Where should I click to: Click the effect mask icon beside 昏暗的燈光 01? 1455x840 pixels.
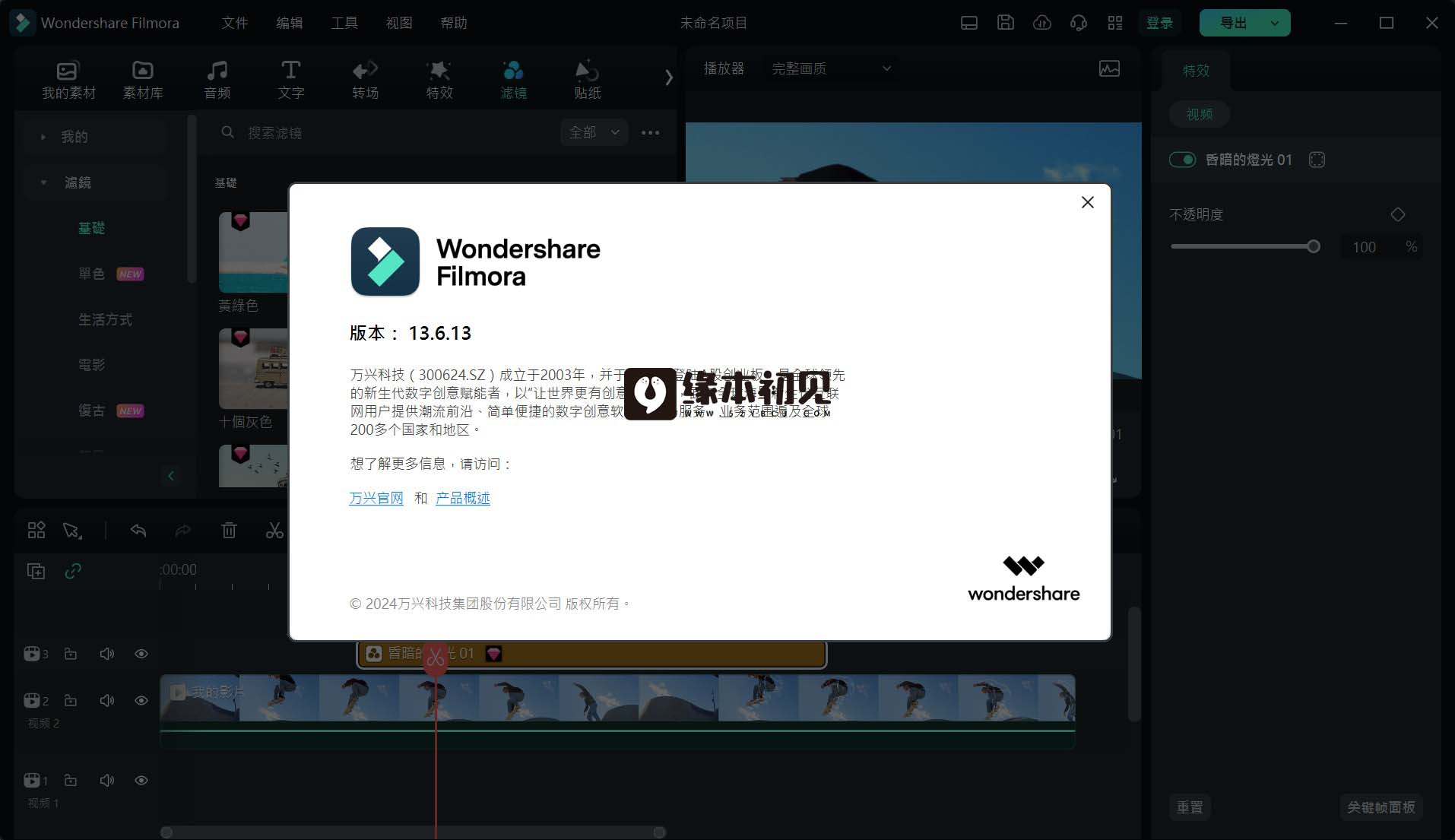[1317, 160]
